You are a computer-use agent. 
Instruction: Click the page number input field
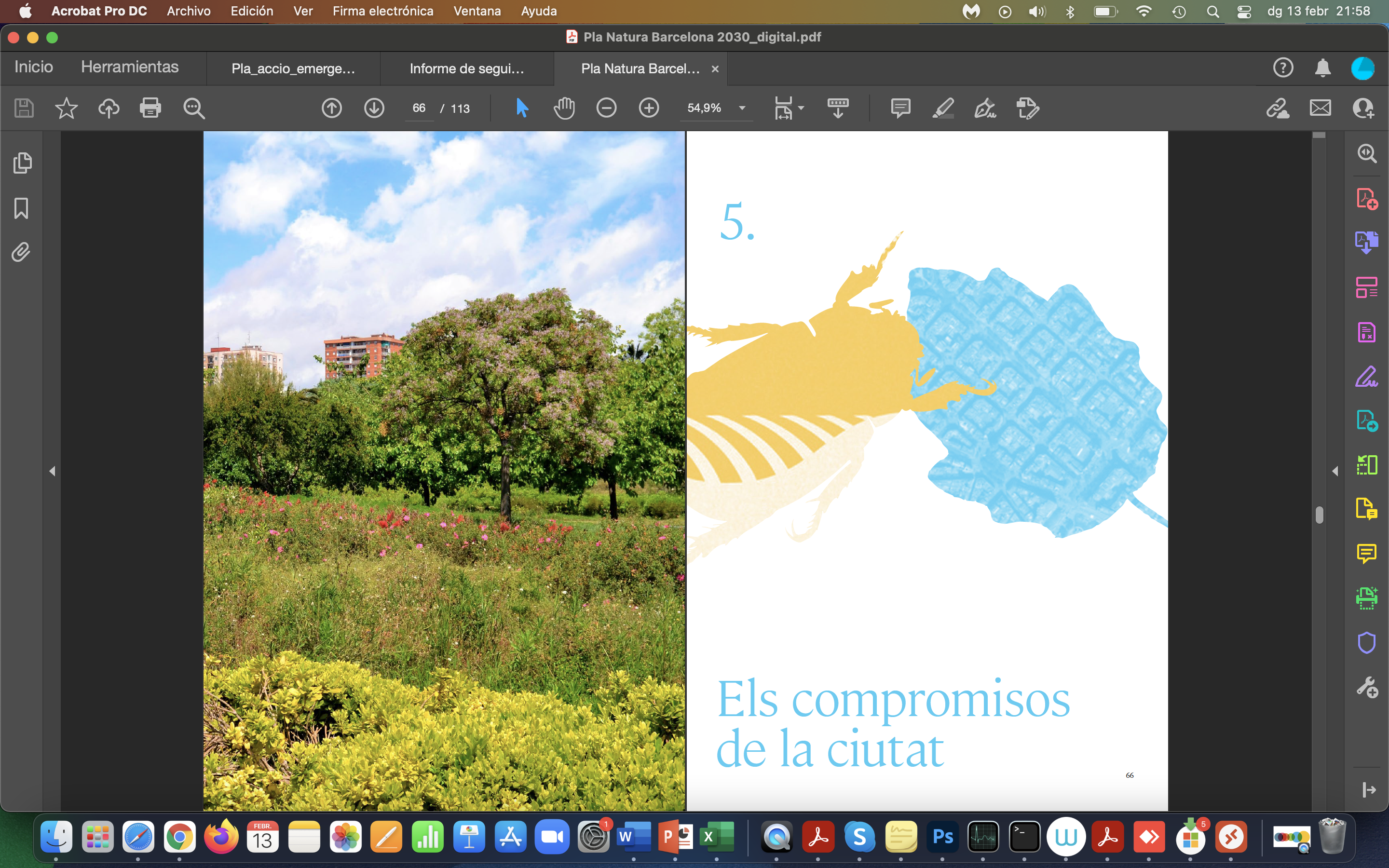419,108
